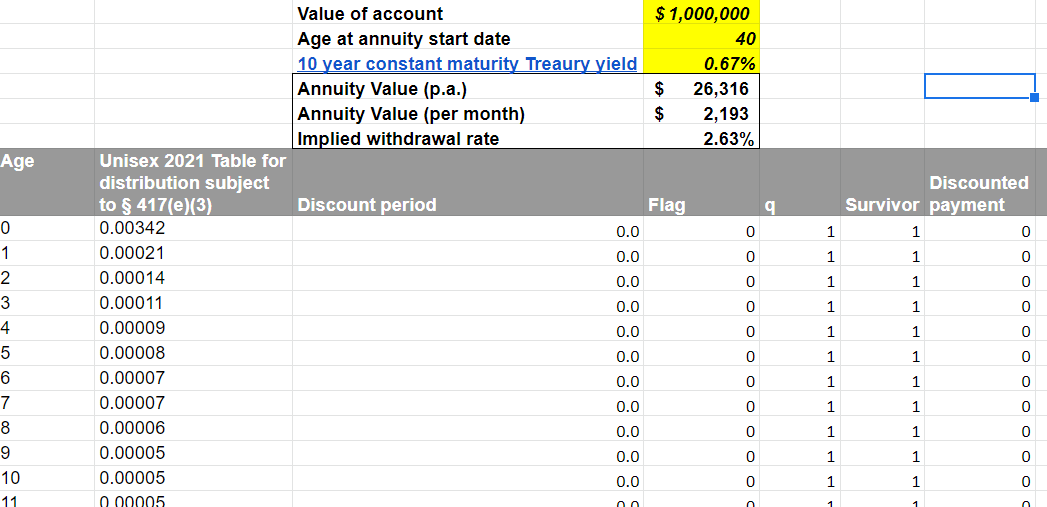This screenshot has width=1047, height=507.
Task: Click the Survivor value in age 2 row
Action: tap(882, 279)
